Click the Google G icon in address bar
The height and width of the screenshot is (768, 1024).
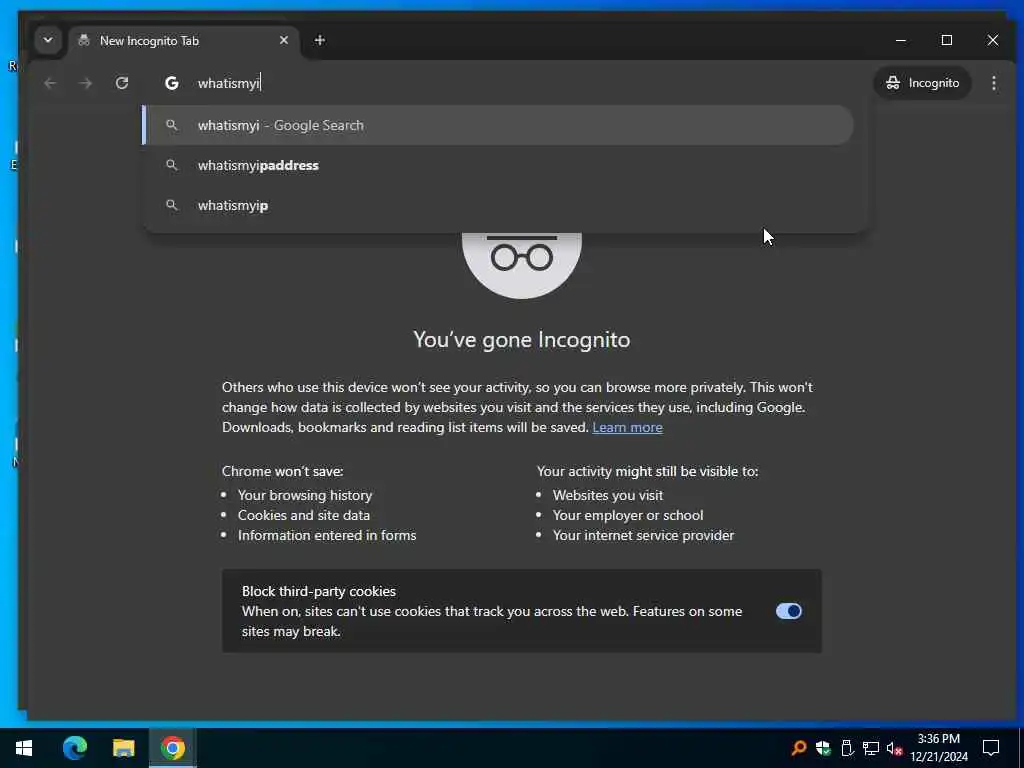(x=172, y=83)
